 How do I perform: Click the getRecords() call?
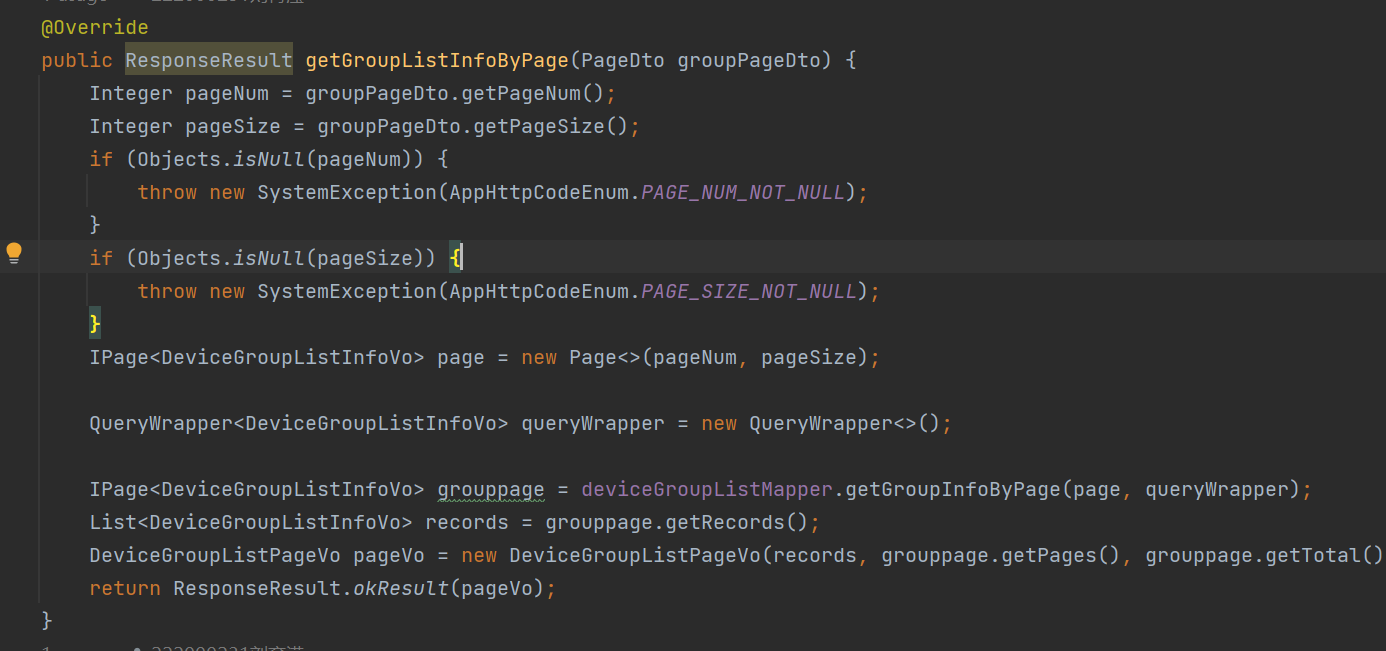(737, 523)
